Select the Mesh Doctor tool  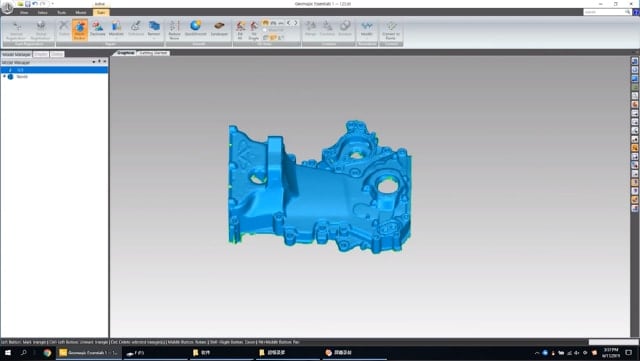80,30
